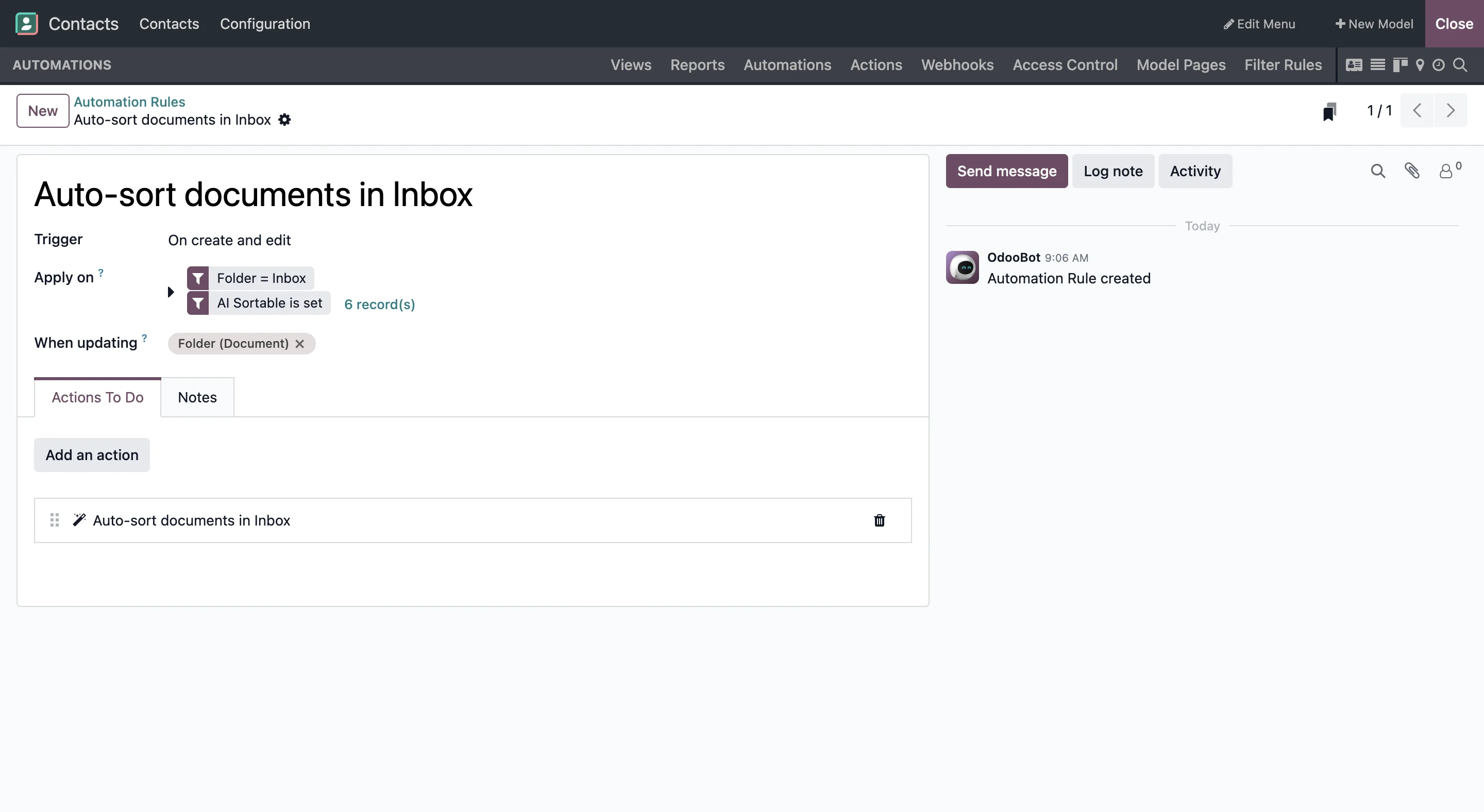Click Edit Menu in the top bar

pyautogui.click(x=1259, y=24)
